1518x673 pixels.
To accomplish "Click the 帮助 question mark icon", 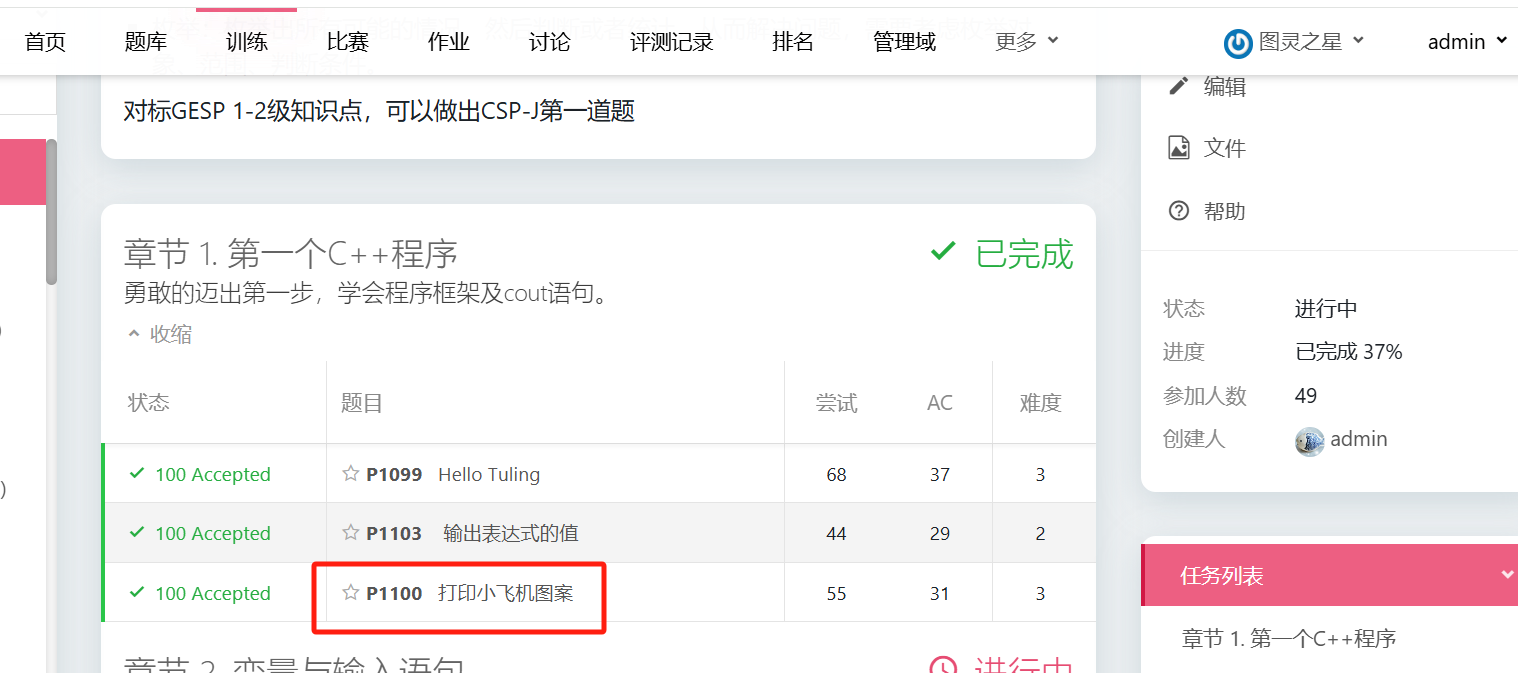I will [x=1179, y=211].
